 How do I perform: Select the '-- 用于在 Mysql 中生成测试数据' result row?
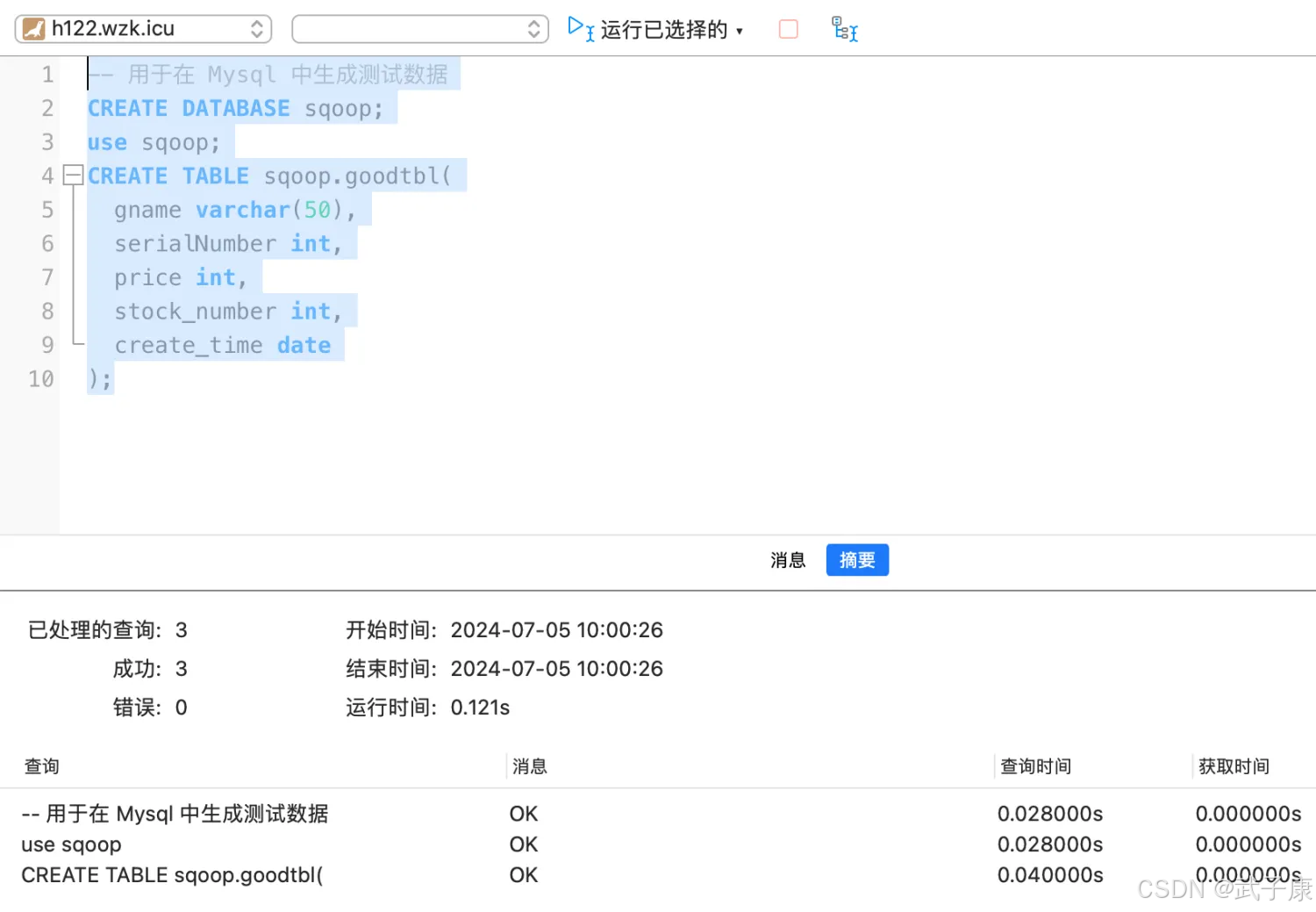[x=658, y=814]
